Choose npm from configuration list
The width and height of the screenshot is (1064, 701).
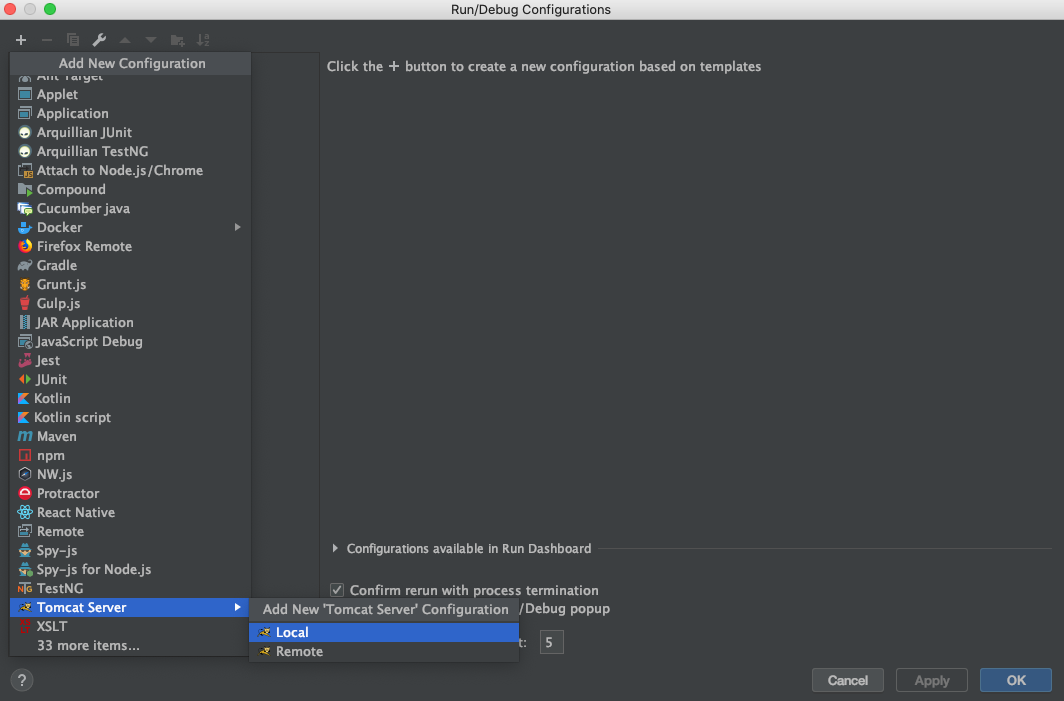coord(130,455)
